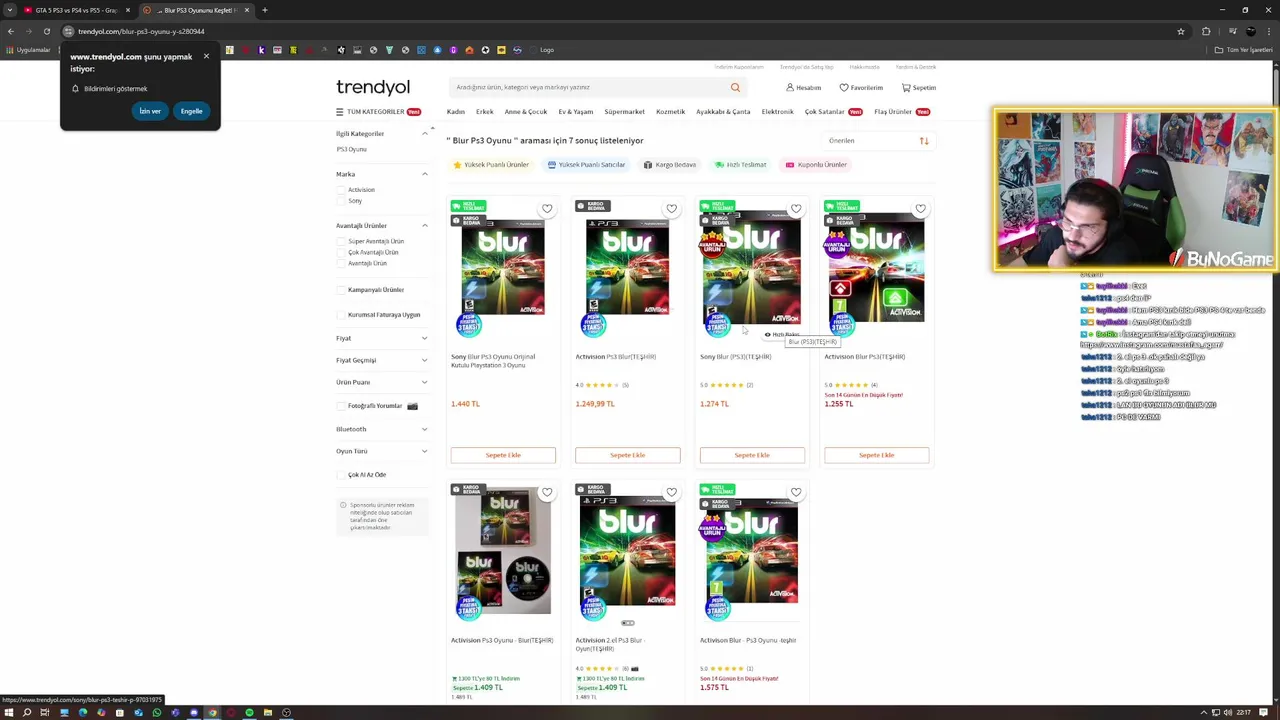The height and width of the screenshot is (720, 1280).
Task: Bookmark page with address bar star
Action: (x=1181, y=31)
